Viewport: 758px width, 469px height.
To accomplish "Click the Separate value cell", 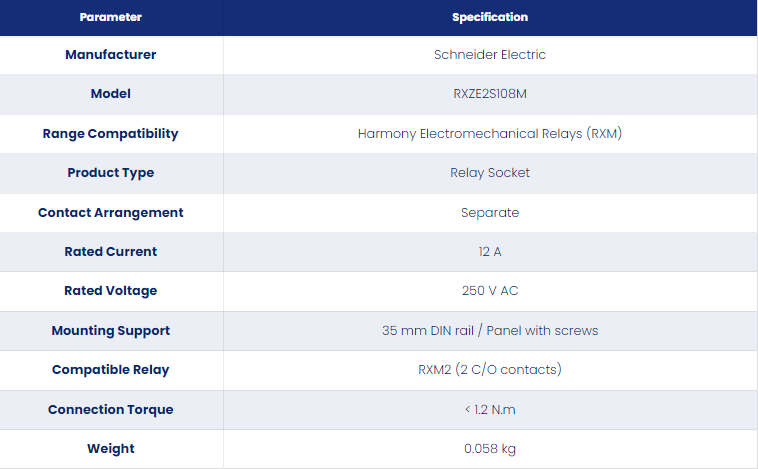I will 490,213.
